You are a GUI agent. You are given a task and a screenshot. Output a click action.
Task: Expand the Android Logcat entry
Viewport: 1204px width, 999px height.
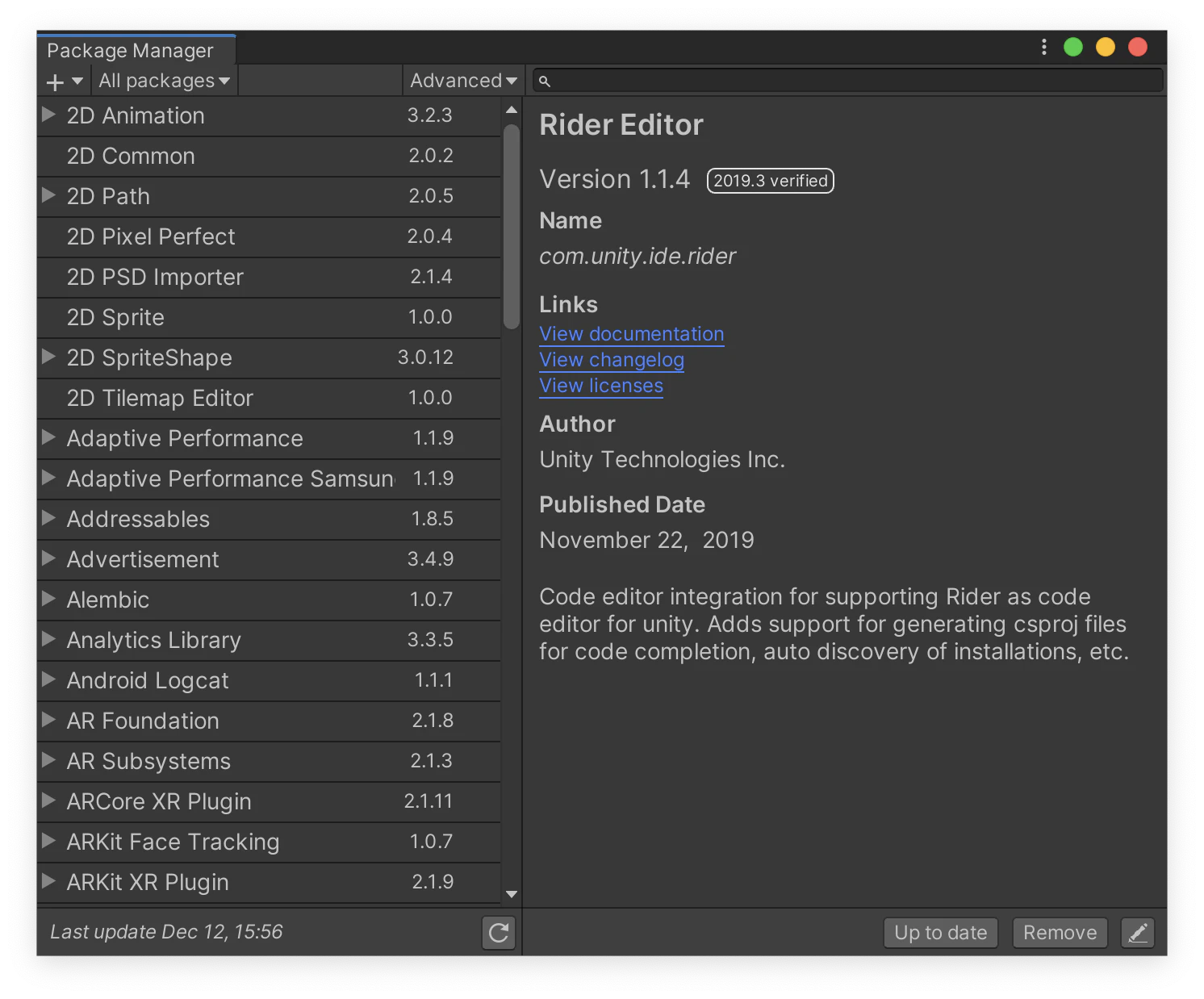[x=48, y=679]
